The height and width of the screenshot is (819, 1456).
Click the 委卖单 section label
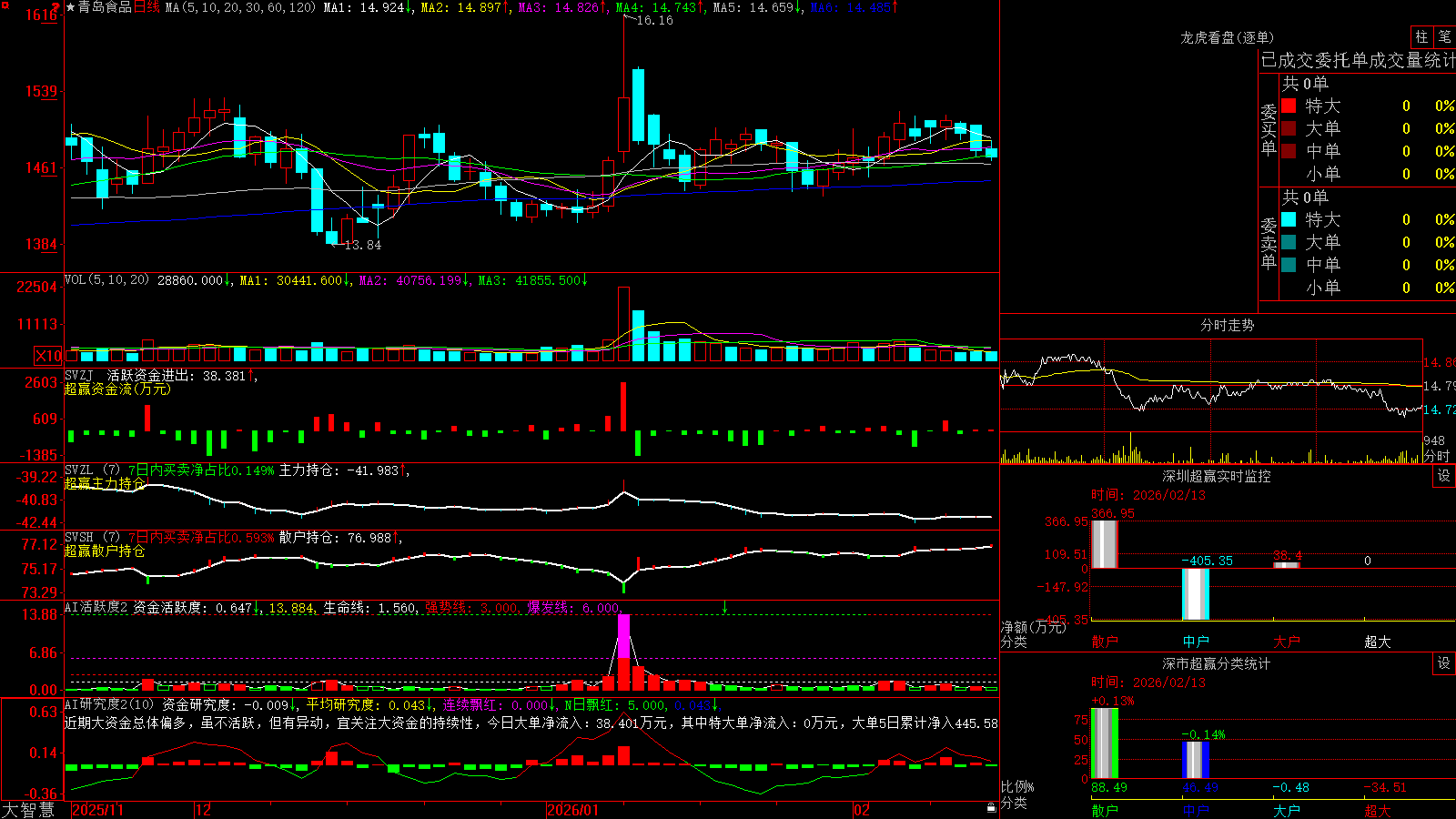[x=1269, y=243]
